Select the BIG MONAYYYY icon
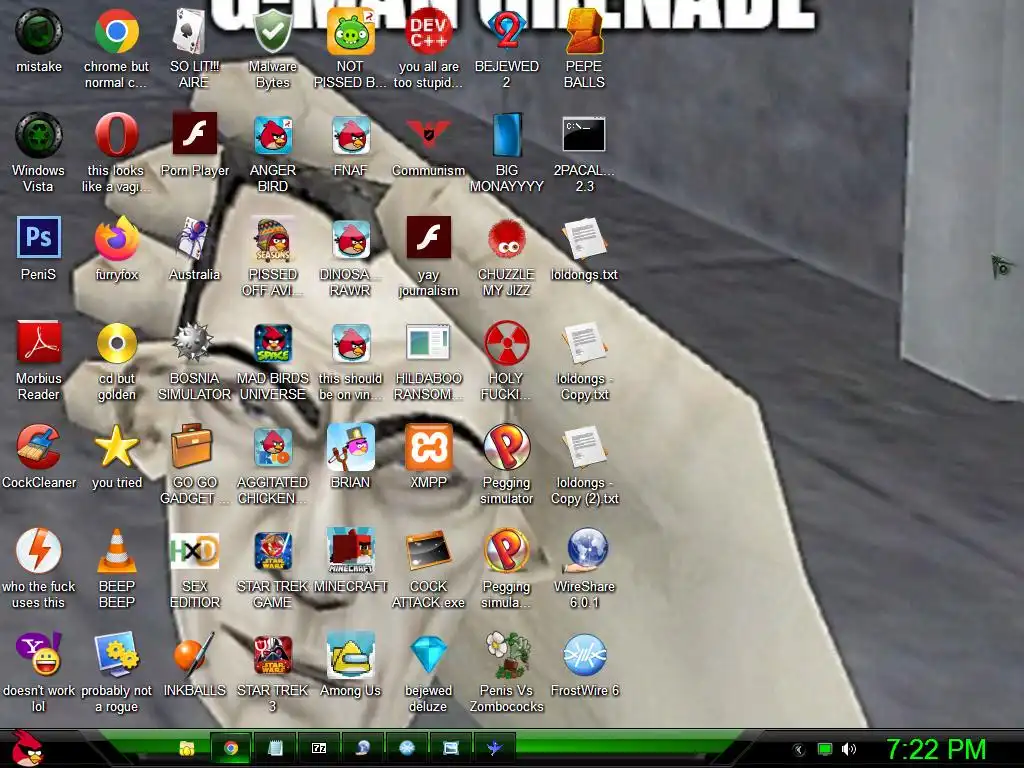The width and height of the screenshot is (1024, 768). (506, 135)
